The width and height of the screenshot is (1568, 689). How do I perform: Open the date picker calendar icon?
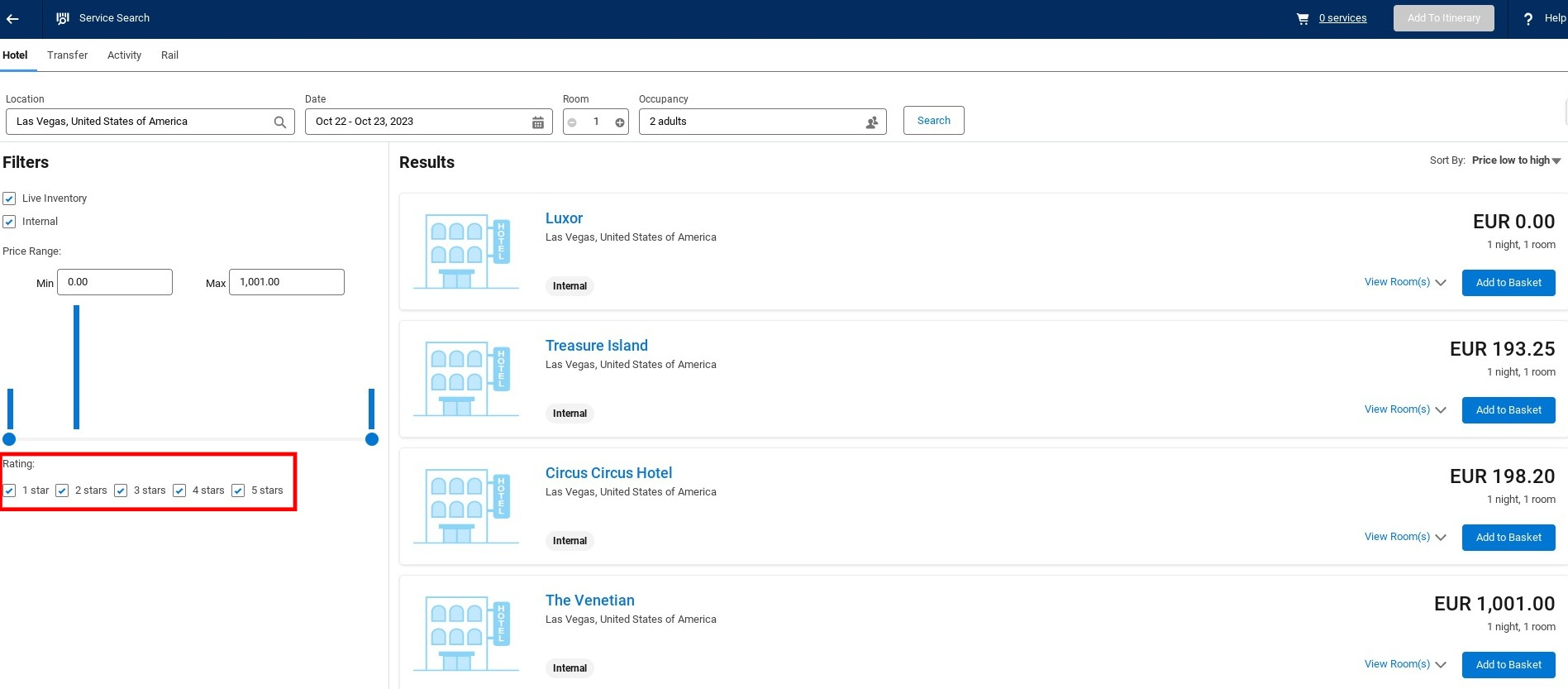[x=538, y=122]
